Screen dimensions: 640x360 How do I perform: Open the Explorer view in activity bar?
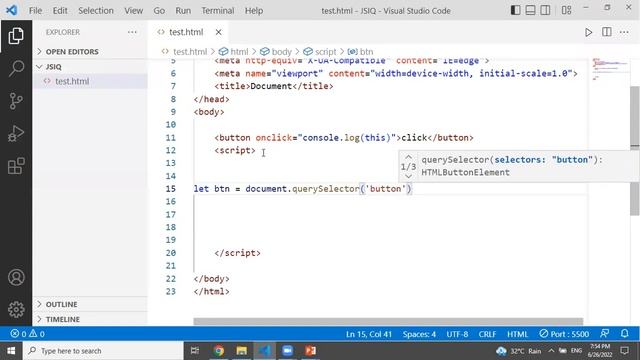[x=16, y=36]
